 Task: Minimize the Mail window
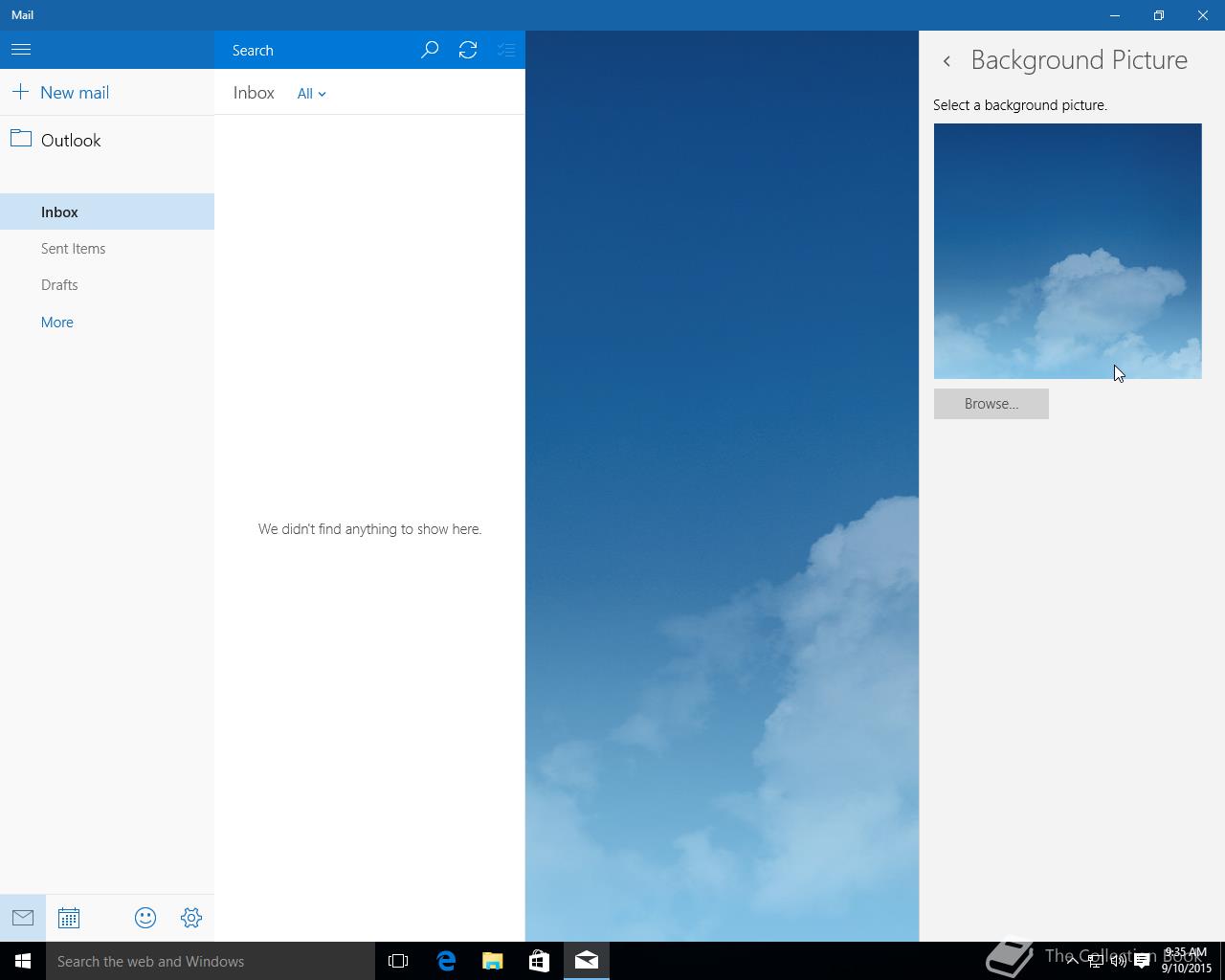click(x=1115, y=15)
